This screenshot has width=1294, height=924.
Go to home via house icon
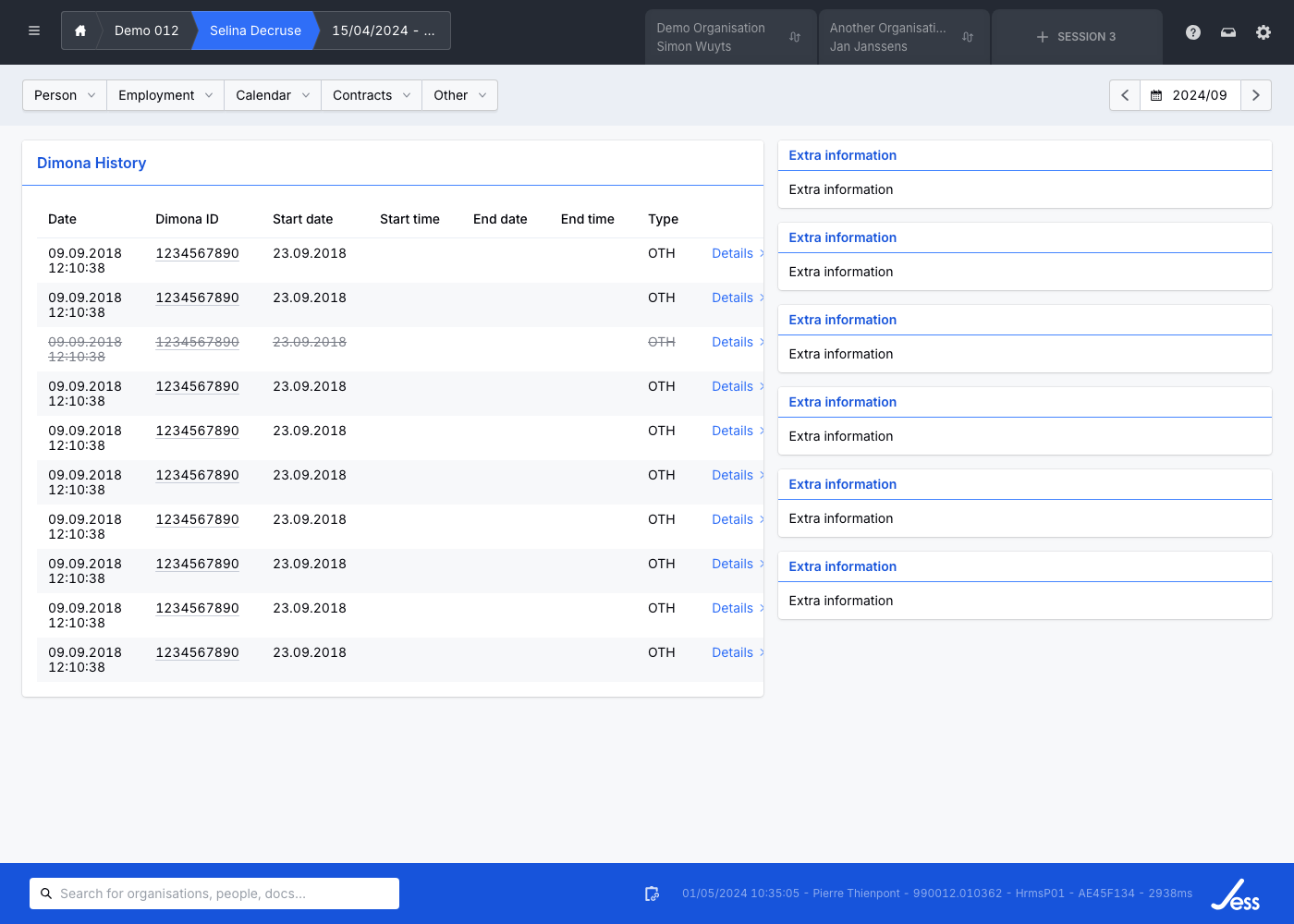(80, 30)
